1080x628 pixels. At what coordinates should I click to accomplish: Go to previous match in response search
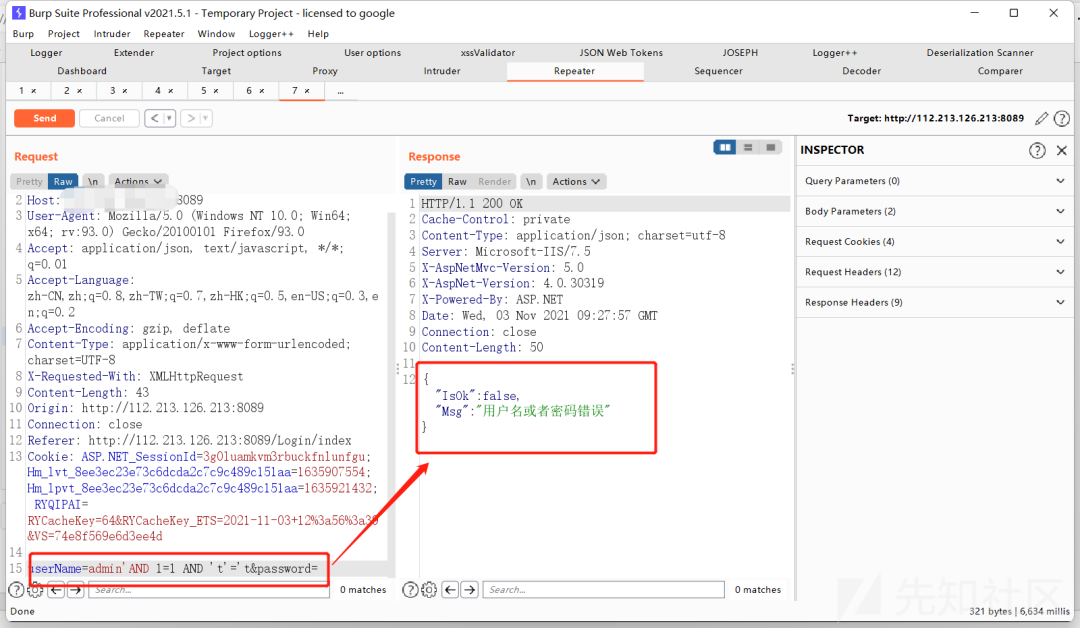tap(450, 590)
